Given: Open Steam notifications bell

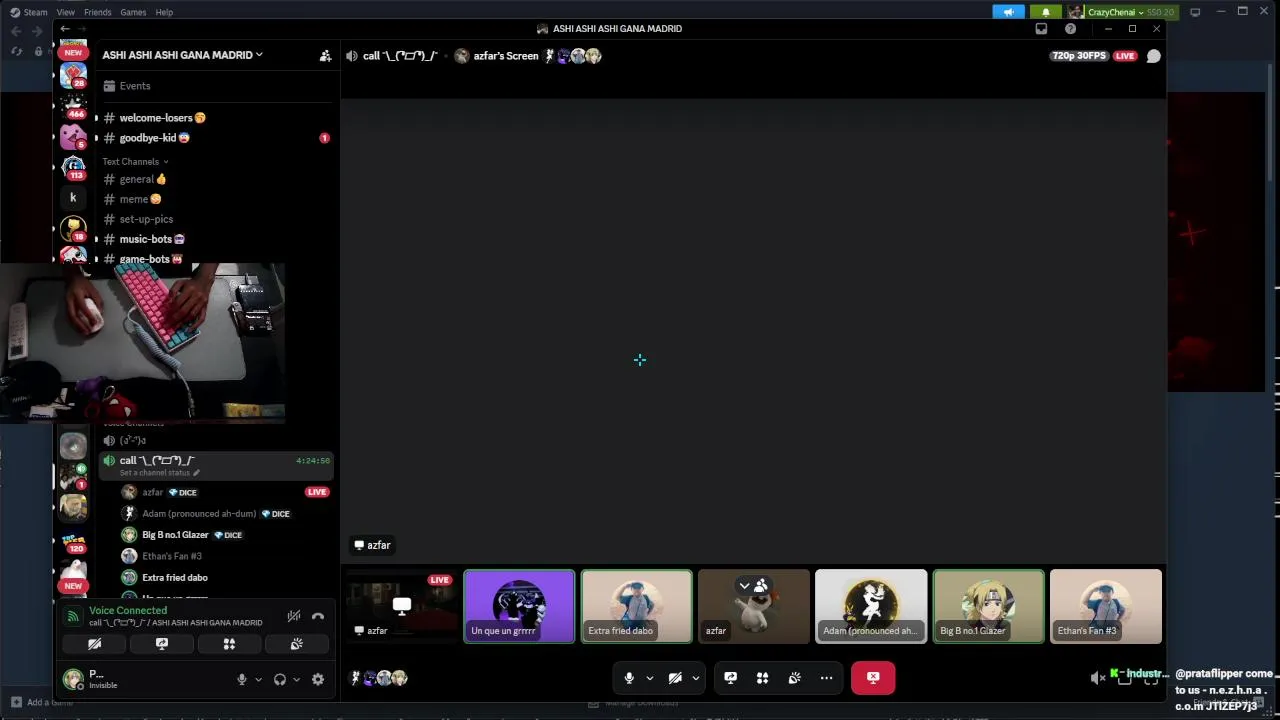Looking at the screenshot, I should [x=1046, y=12].
